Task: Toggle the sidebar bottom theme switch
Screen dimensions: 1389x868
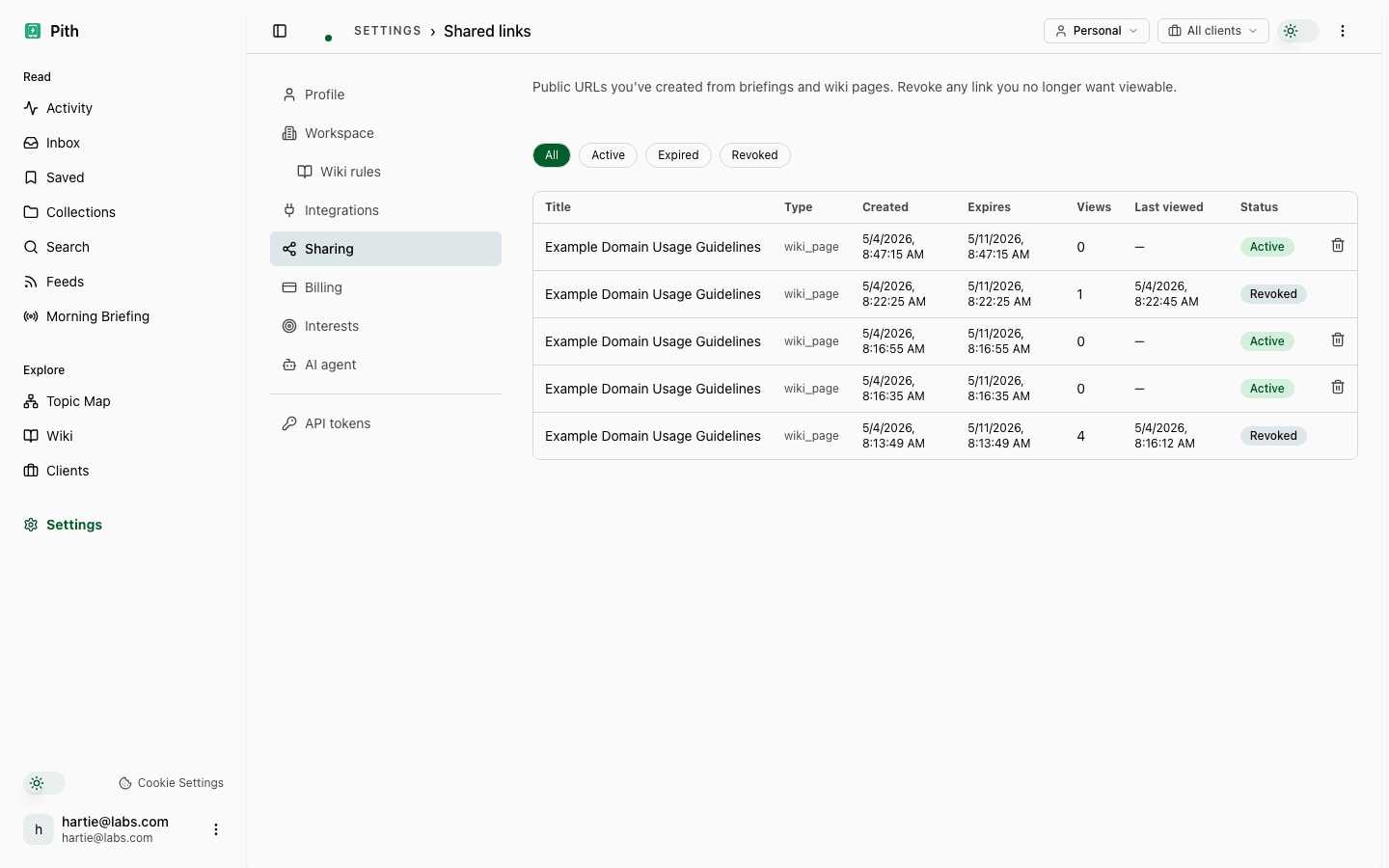Action: coord(44,783)
